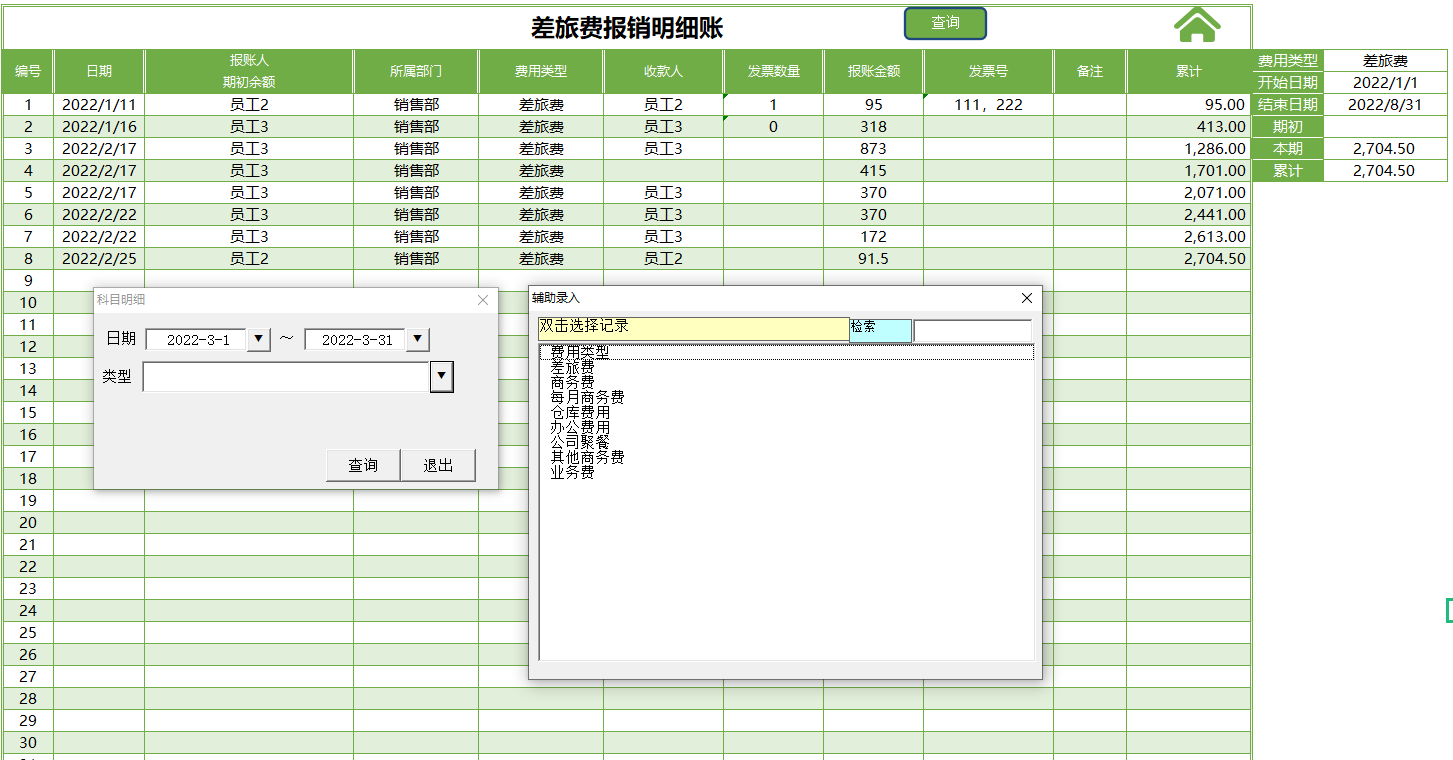Expand the 类型 combo box arrow
Image resolution: width=1453 pixels, height=760 pixels.
(x=441, y=377)
